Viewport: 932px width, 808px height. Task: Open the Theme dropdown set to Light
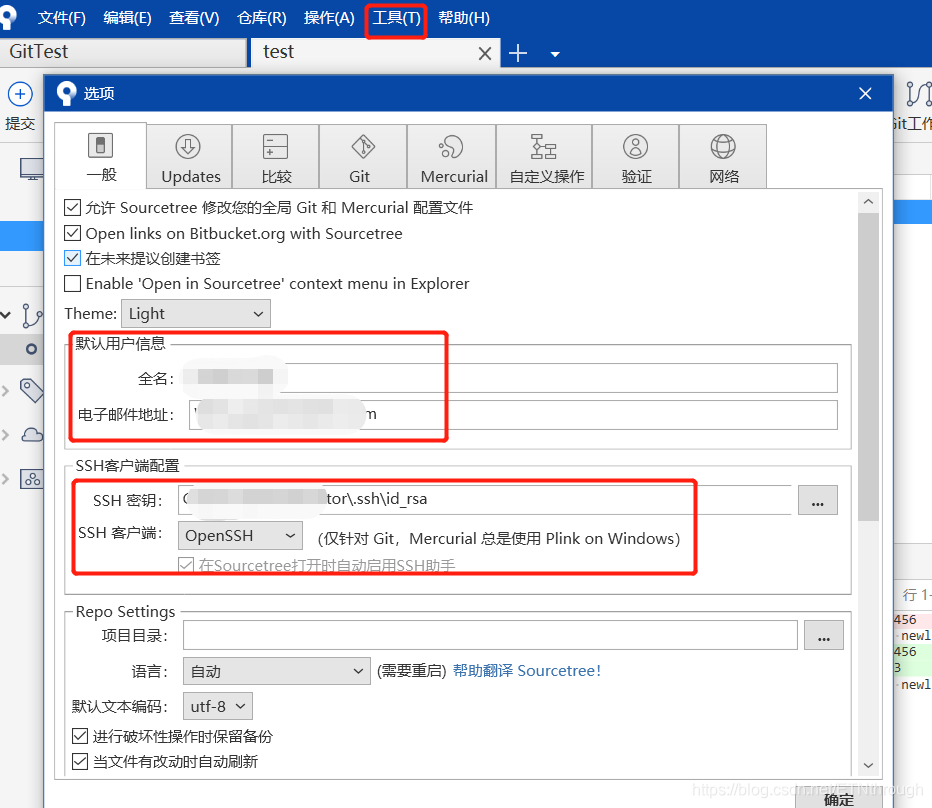pos(196,313)
